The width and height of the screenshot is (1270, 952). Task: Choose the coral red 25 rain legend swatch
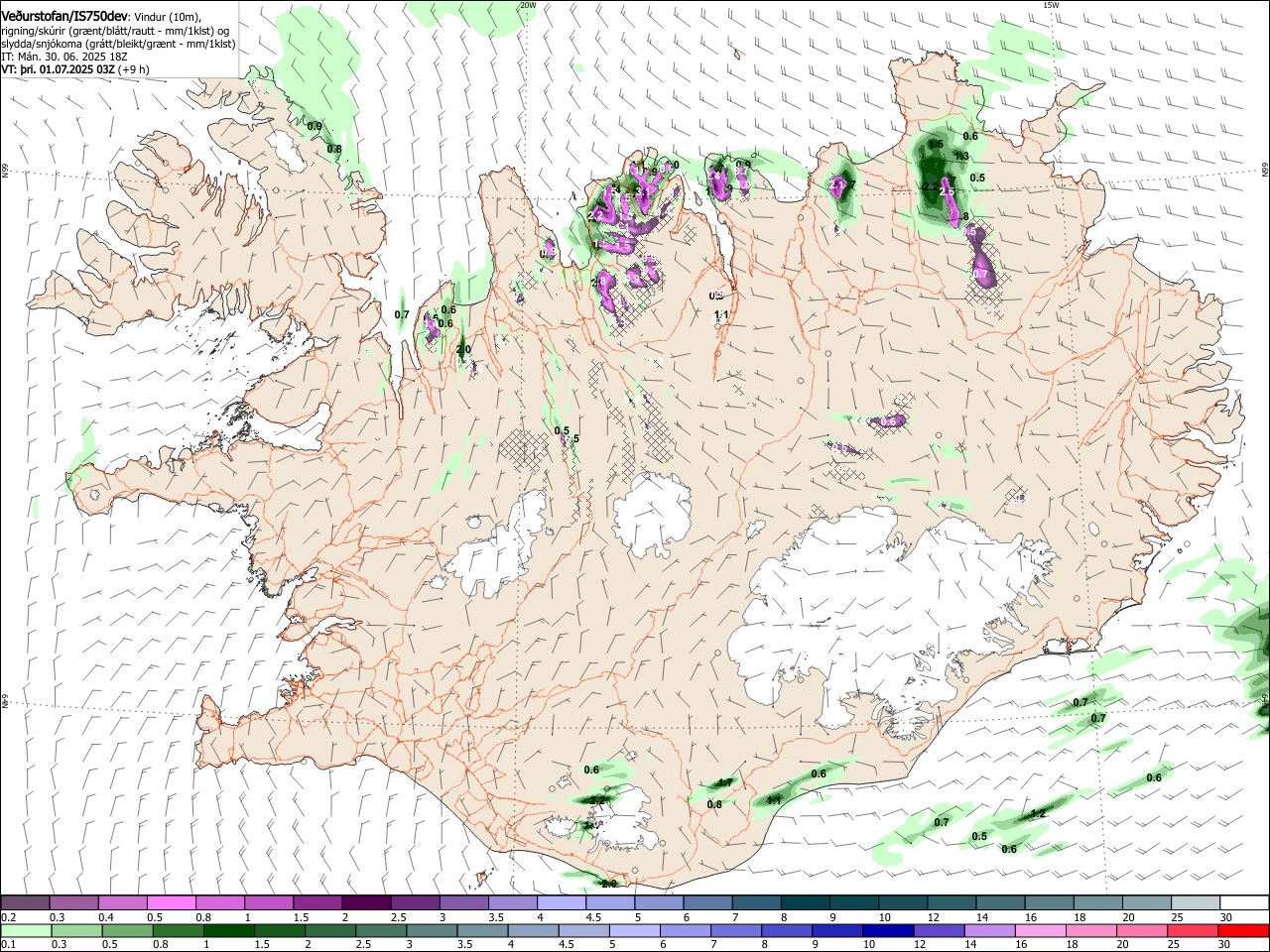coord(1193,930)
